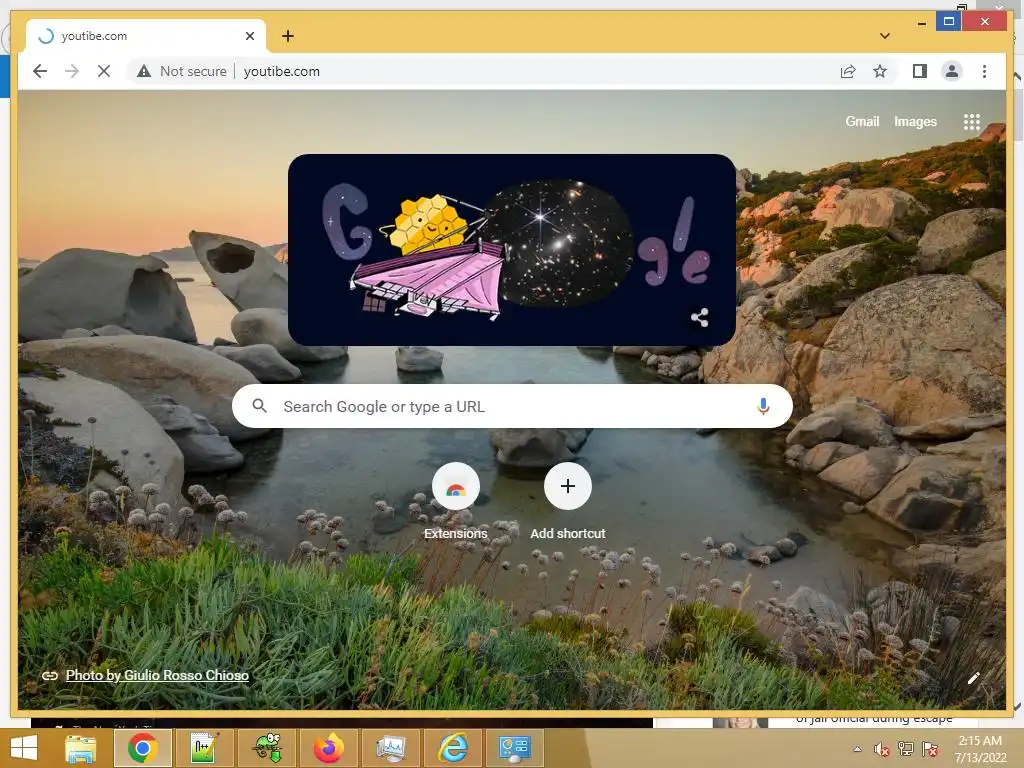Image resolution: width=1024 pixels, height=768 pixels.
Task: Open File Explorer from the taskbar
Action: click(x=80, y=748)
